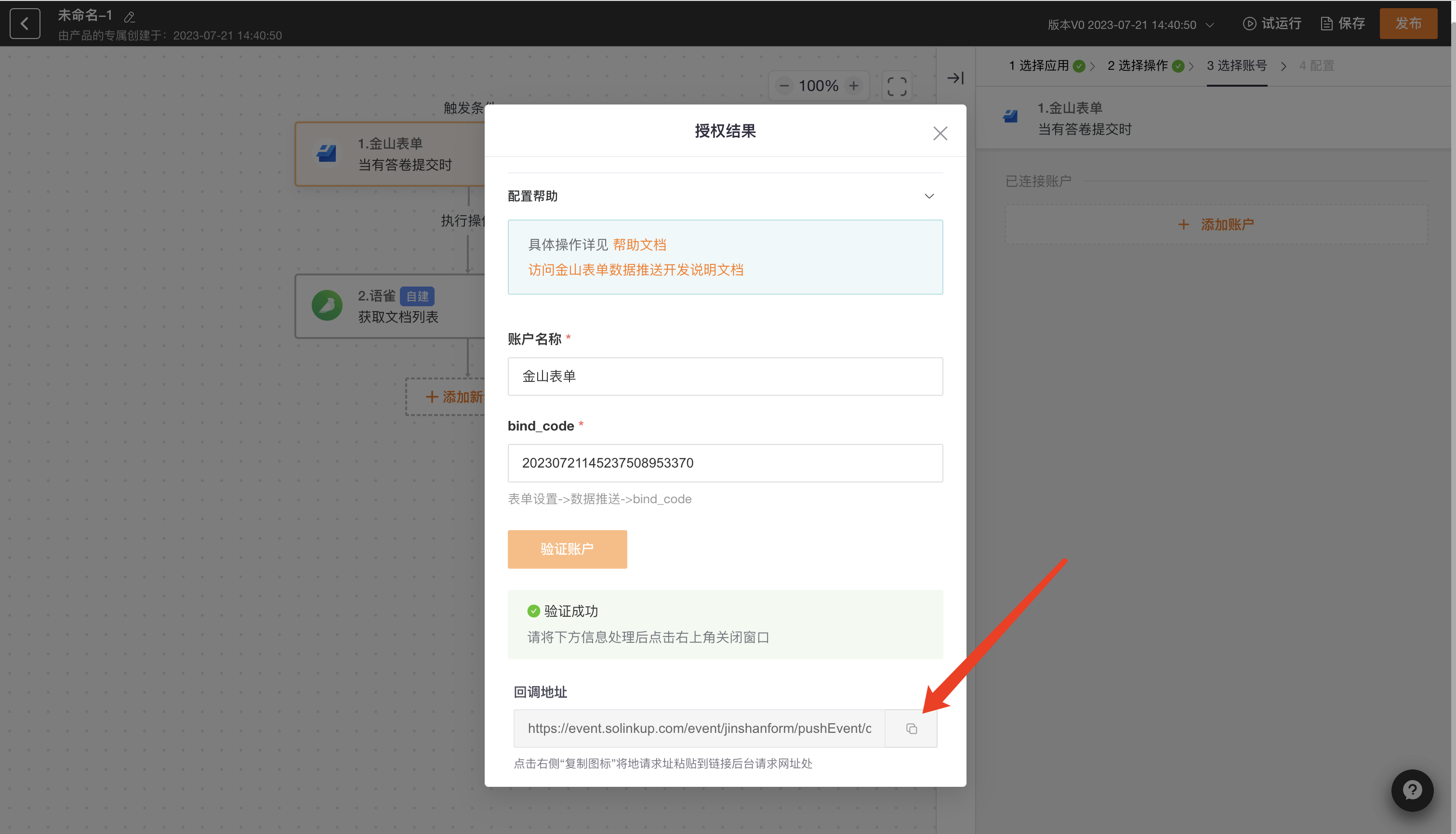Zoom out the canvas with the minus button
Viewport: 1456px width, 834px height.
[784, 86]
